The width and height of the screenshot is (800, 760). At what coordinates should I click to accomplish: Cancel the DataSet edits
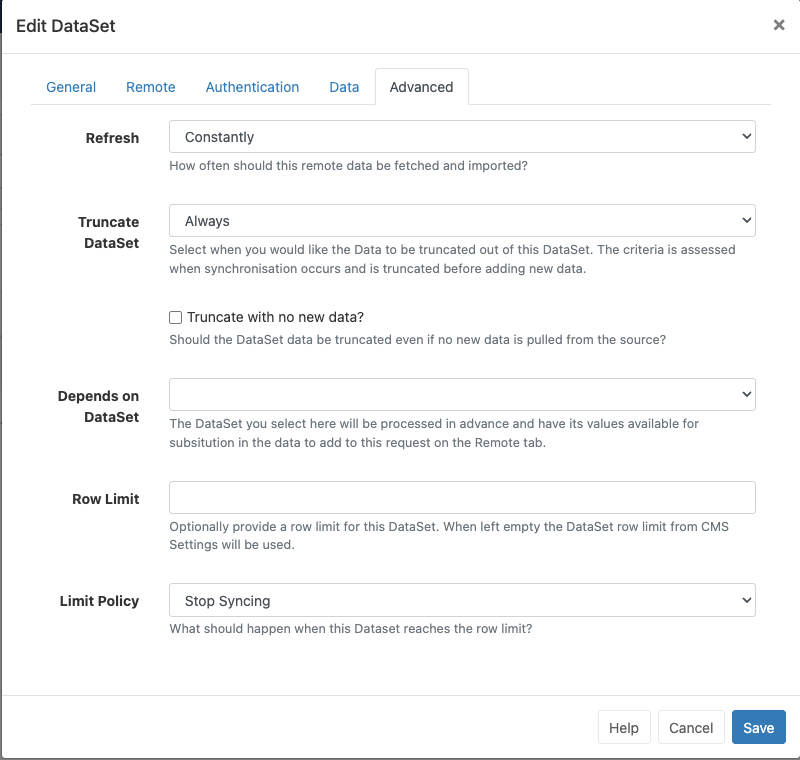(691, 727)
